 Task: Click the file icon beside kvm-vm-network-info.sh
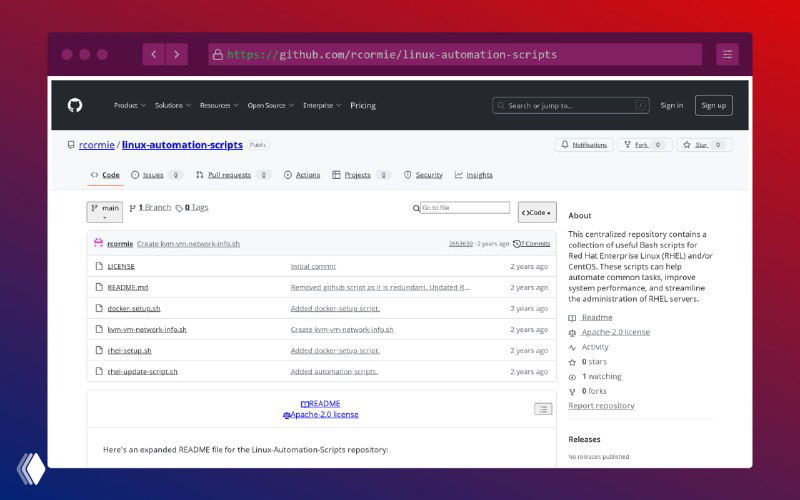pos(99,329)
